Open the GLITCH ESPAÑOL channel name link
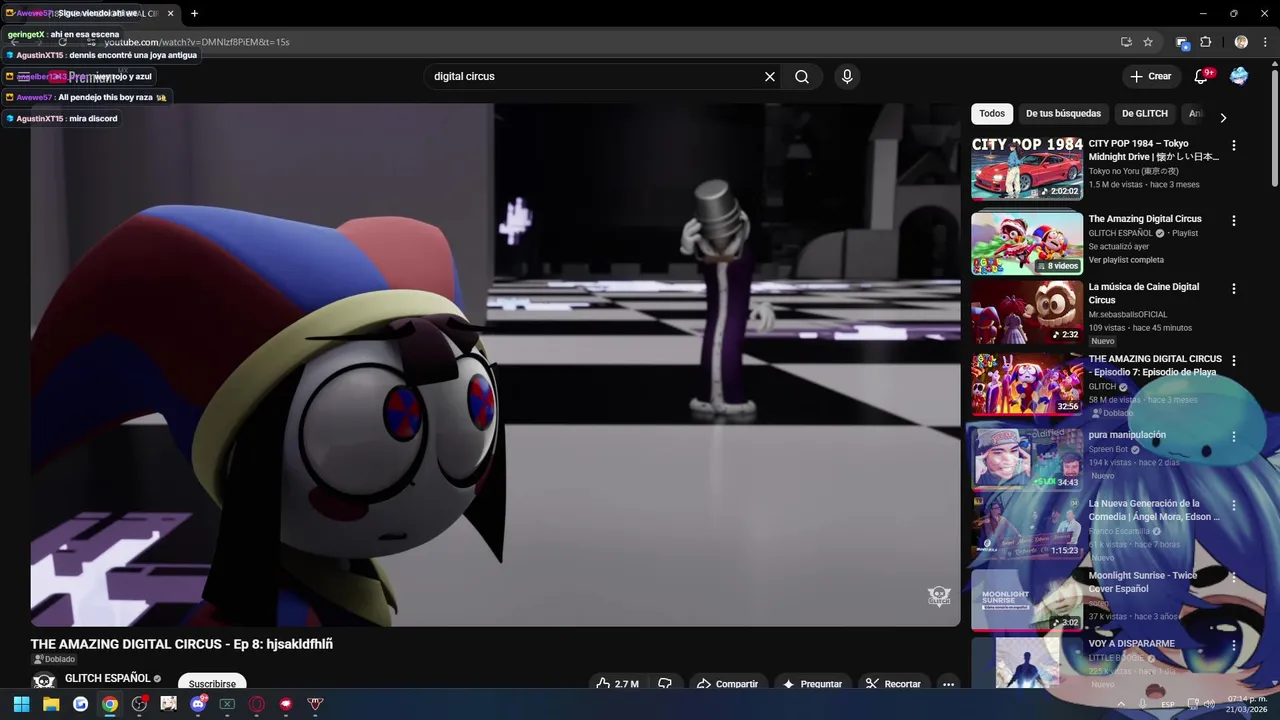The height and width of the screenshot is (720, 1280). click(x=107, y=678)
